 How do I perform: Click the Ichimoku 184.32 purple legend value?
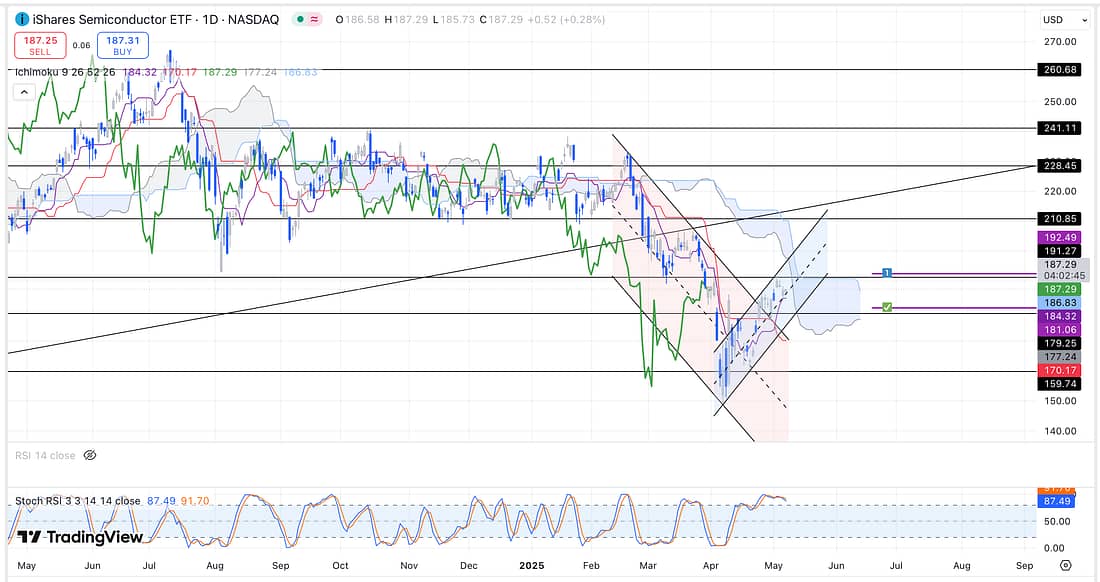140,72
